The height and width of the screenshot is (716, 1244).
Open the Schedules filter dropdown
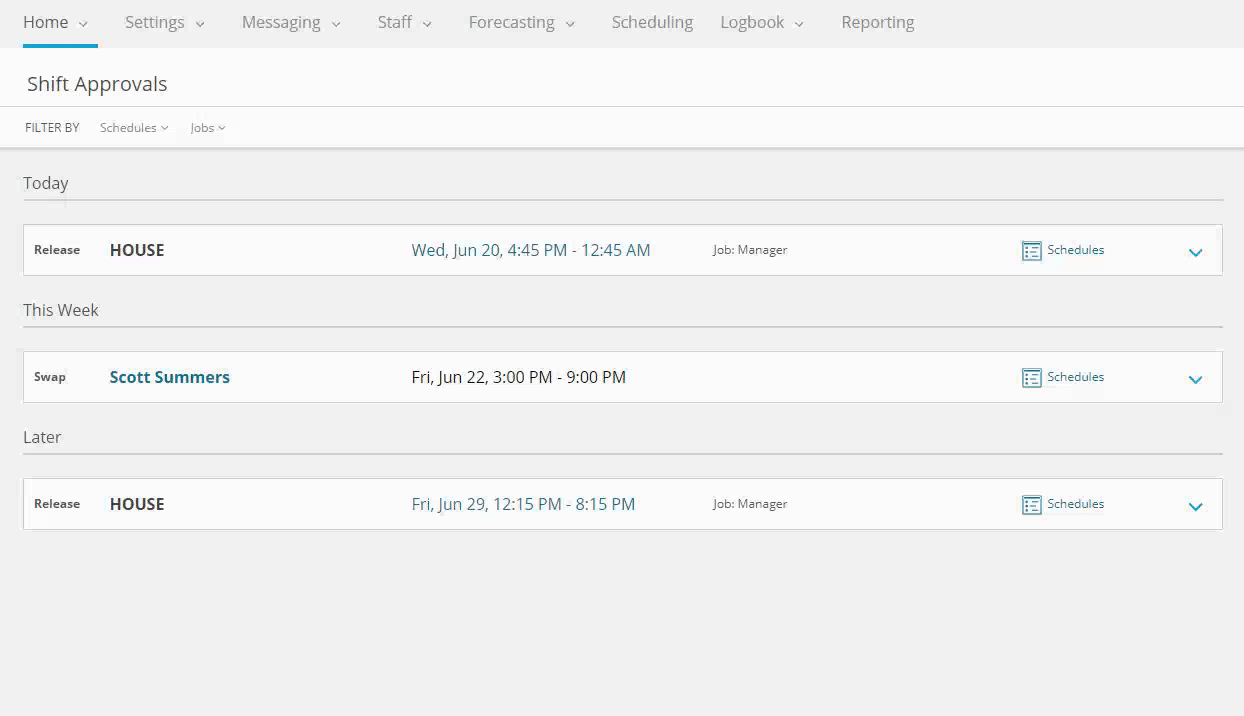coord(134,128)
